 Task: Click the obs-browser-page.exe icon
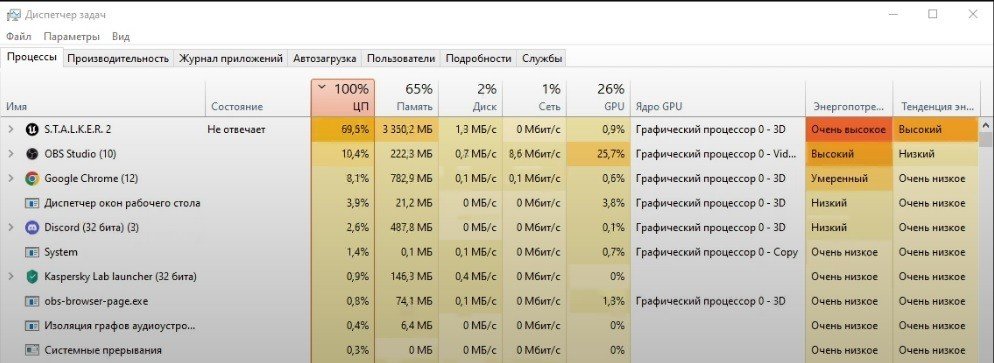[x=32, y=302]
